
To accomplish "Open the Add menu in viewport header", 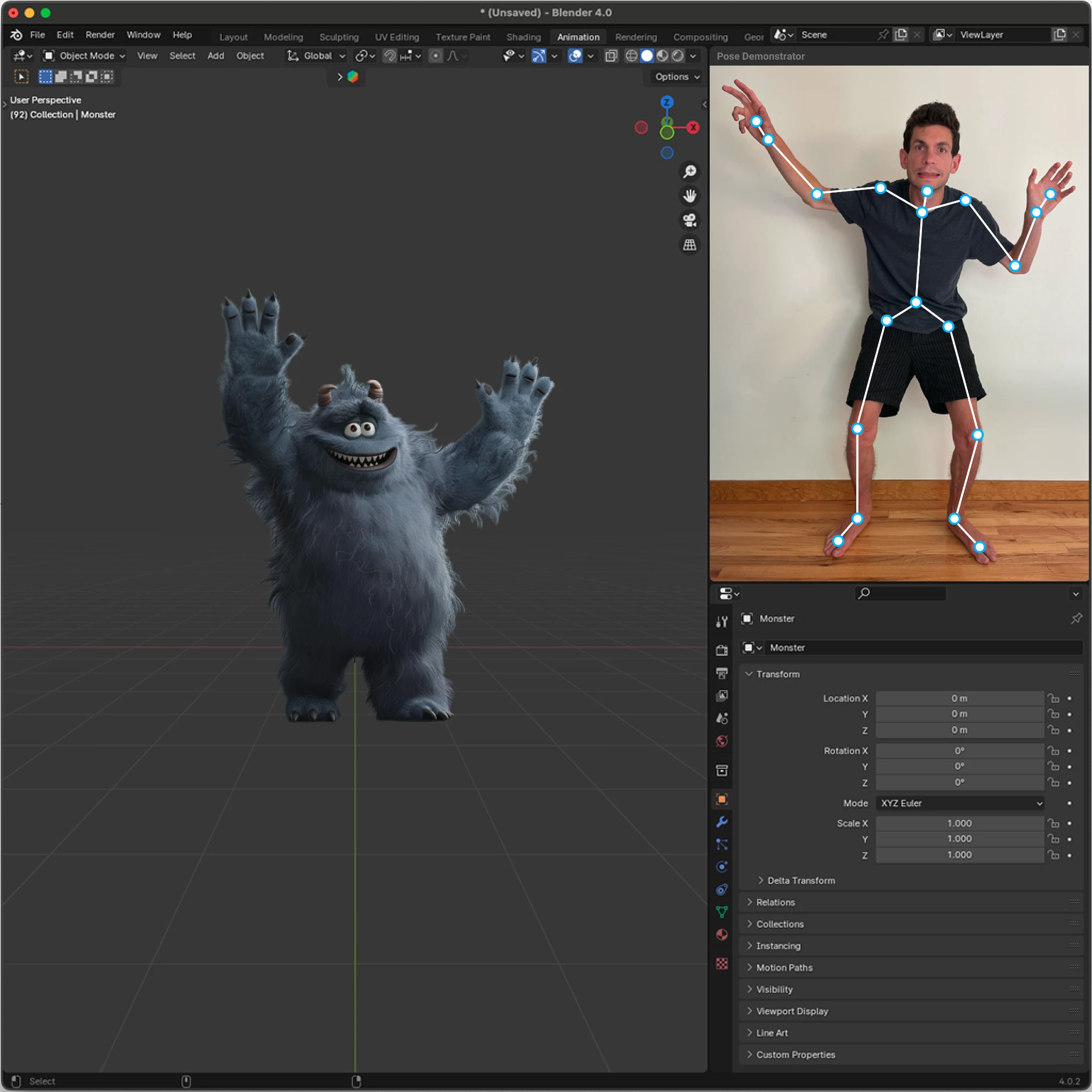I will click(215, 56).
